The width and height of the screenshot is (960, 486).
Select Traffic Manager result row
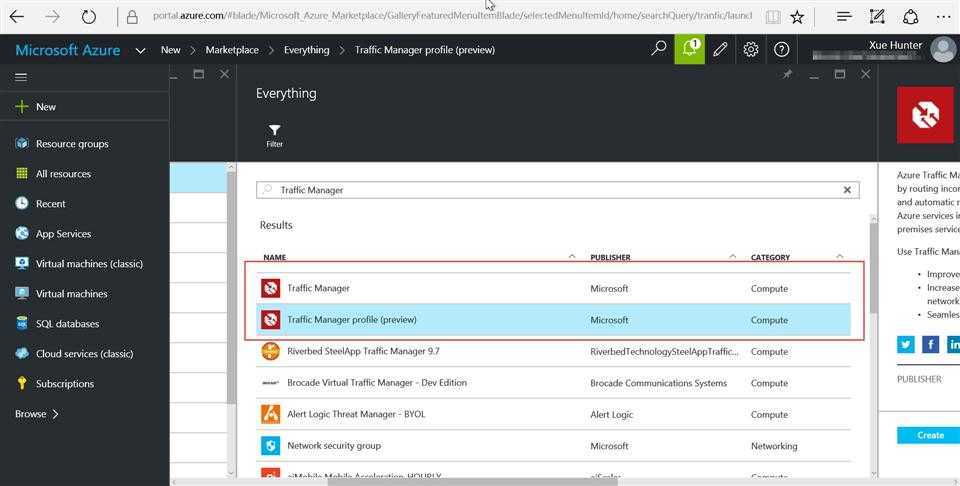[x=553, y=288]
